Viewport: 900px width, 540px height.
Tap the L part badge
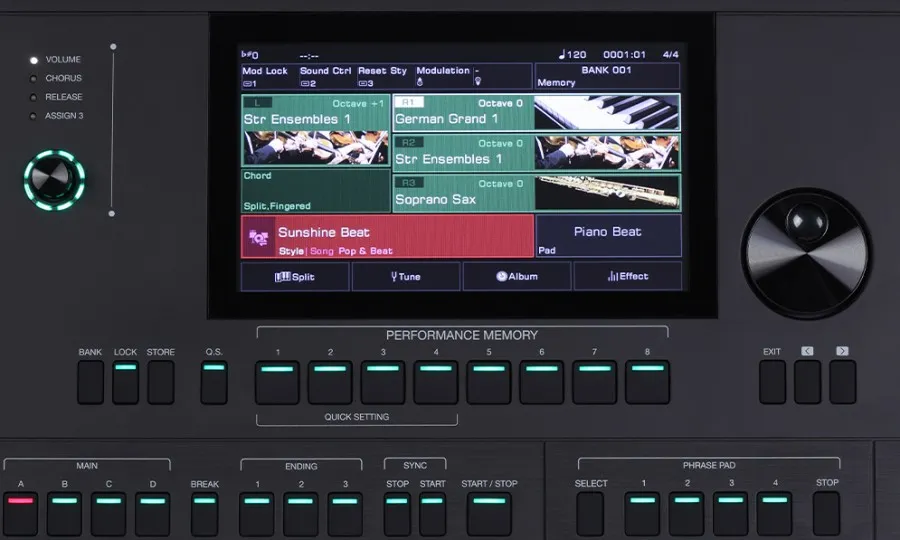[x=257, y=103]
